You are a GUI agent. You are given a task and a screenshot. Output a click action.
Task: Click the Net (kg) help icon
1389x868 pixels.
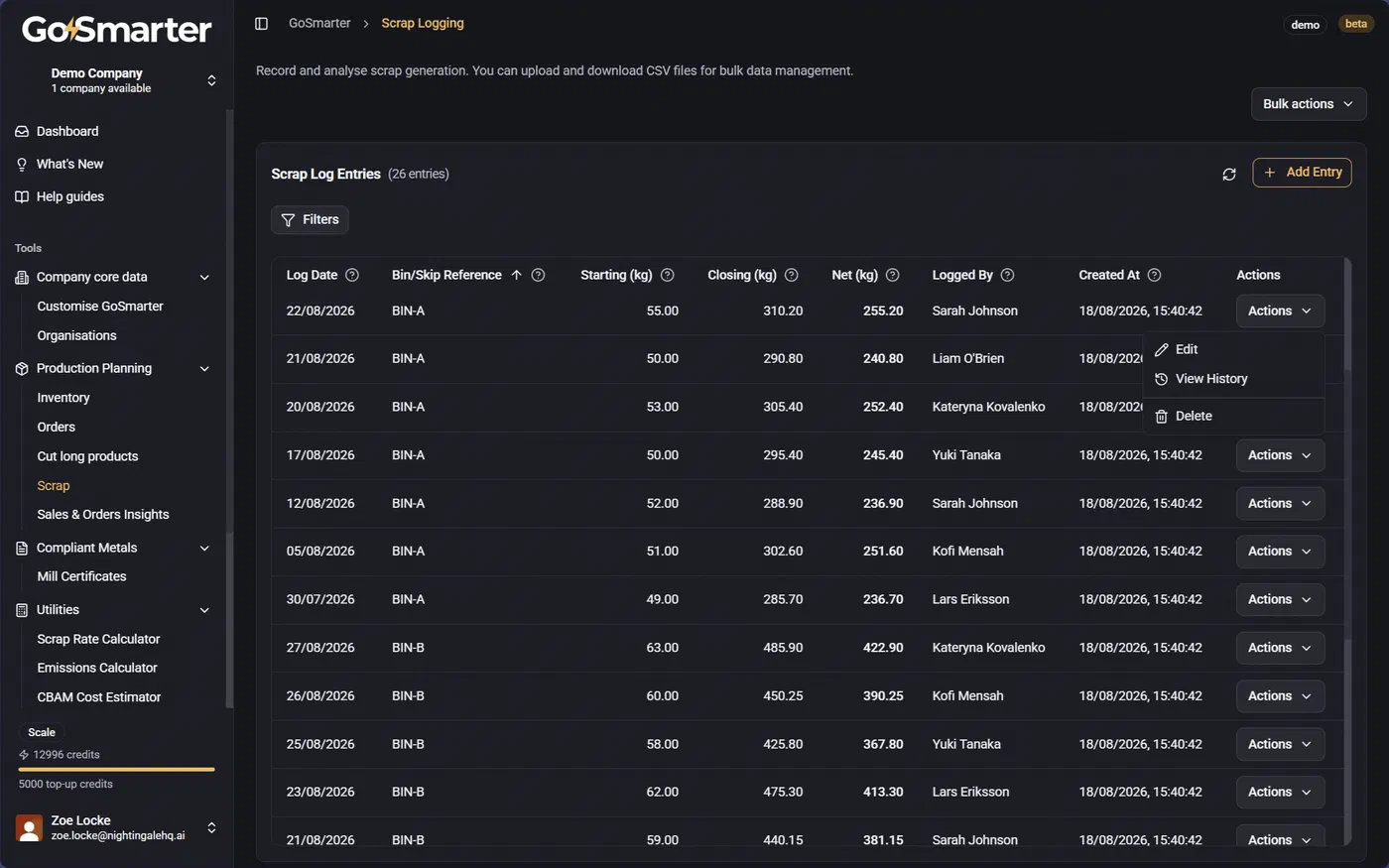point(892,275)
